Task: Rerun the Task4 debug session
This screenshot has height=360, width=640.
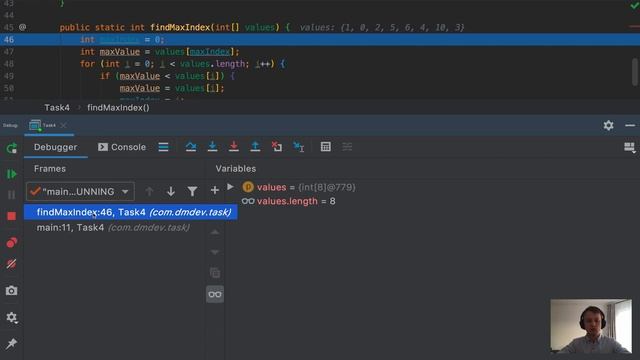Action: pos(11,148)
